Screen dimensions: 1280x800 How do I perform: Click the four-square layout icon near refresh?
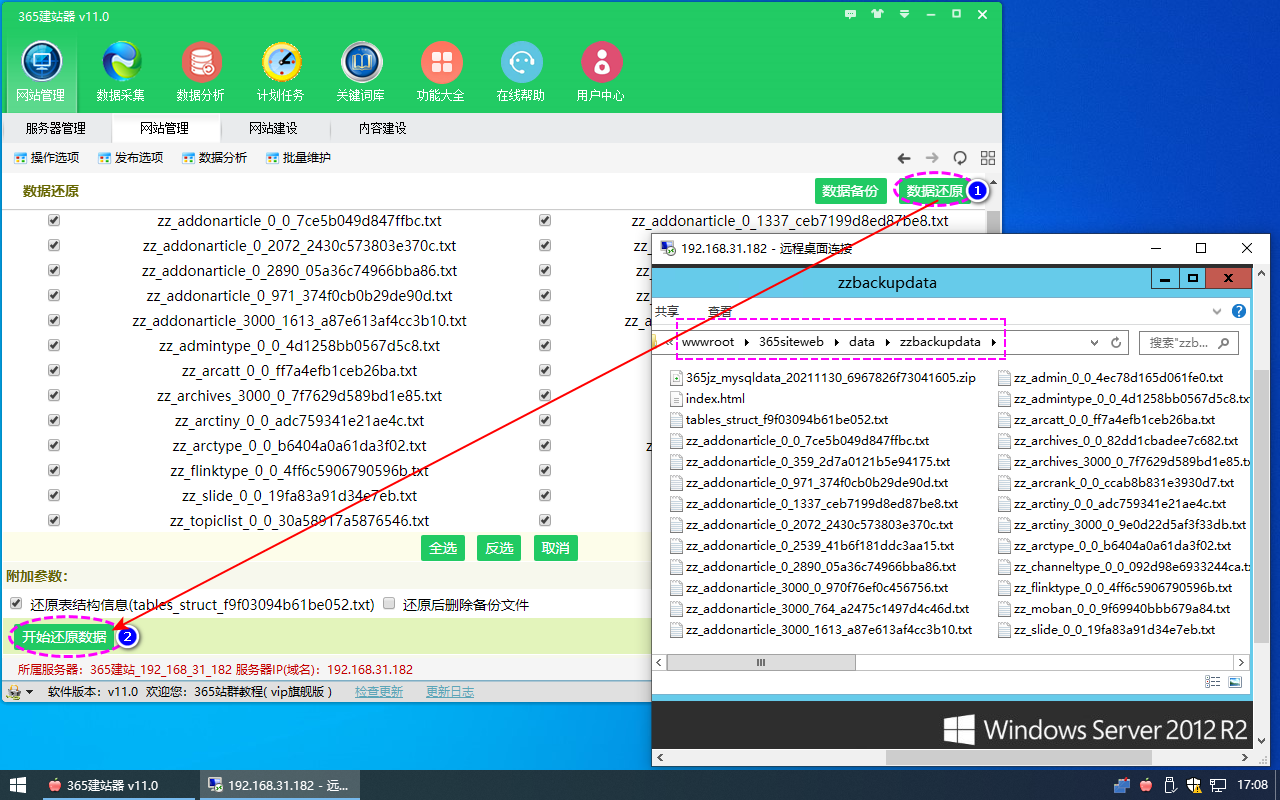click(988, 158)
